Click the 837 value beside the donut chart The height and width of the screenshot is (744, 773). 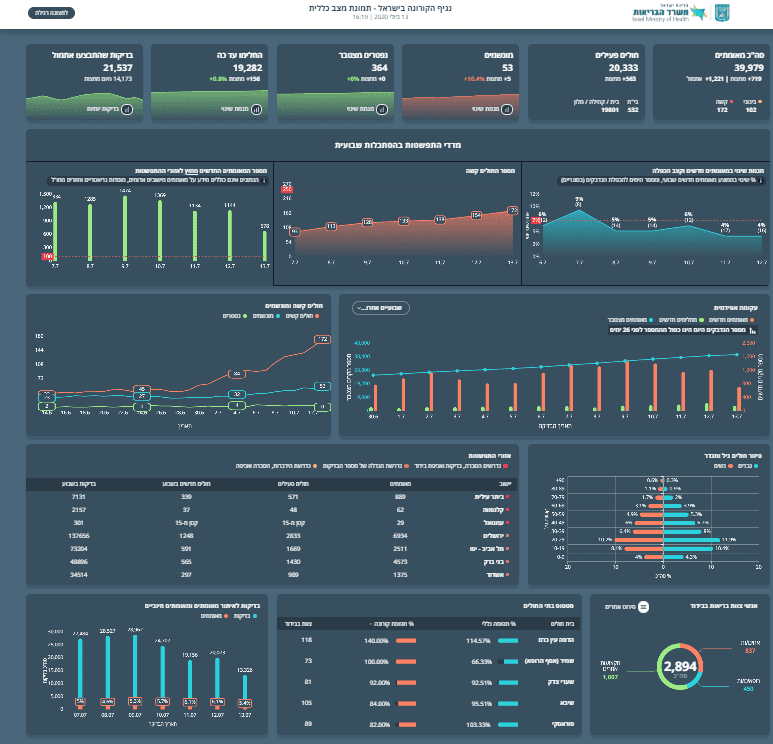tap(750, 651)
